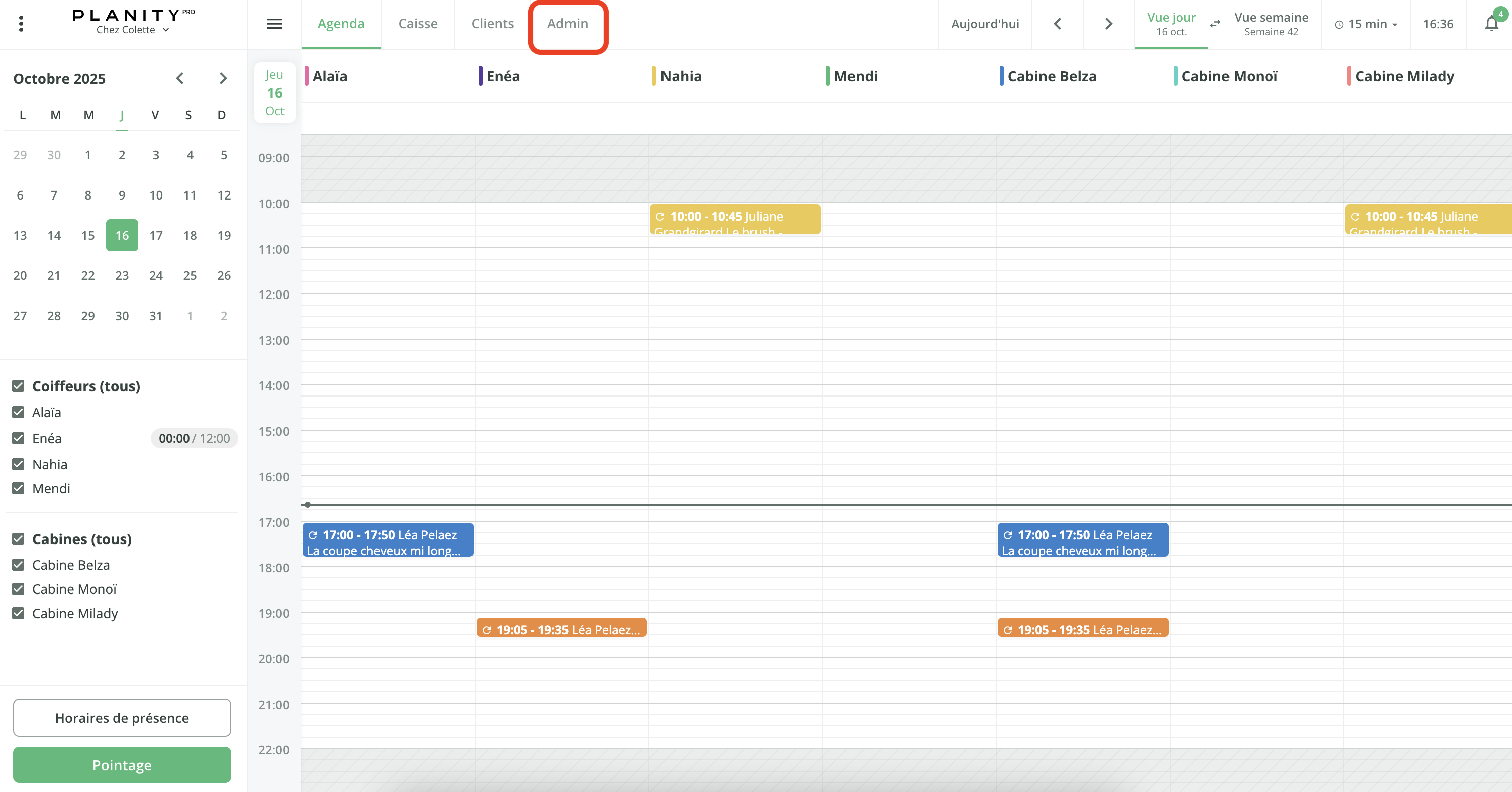The image size is (1512, 792).
Task: Go to next day in agenda
Action: tap(1108, 24)
